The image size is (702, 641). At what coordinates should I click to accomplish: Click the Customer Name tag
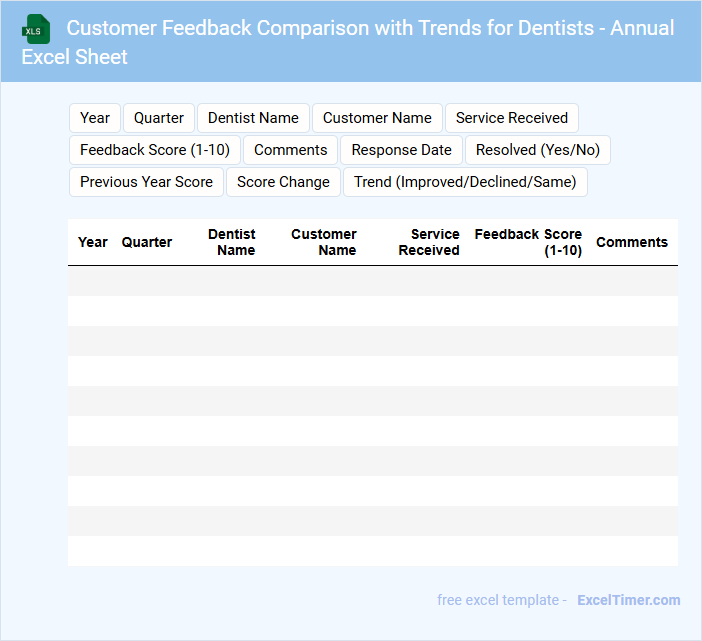click(377, 118)
